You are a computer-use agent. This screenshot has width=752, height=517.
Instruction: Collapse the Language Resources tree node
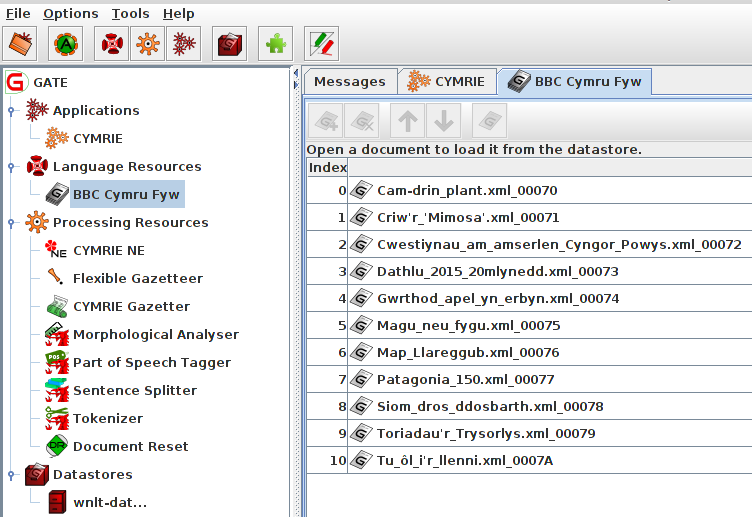pyautogui.click(x=11, y=167)
